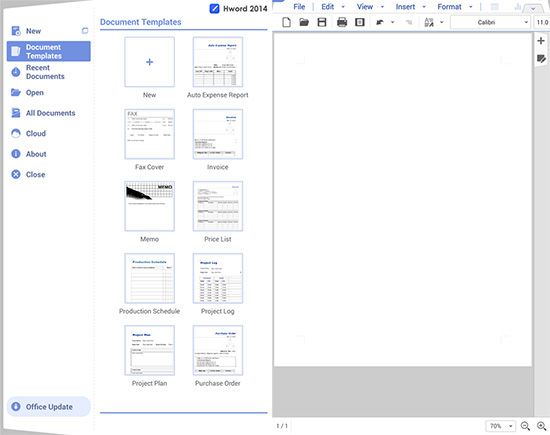The width and height of the screenshot is (550, 435).
Task: Select the blank New template thumbnail
Action: click(x=149, y=62)
